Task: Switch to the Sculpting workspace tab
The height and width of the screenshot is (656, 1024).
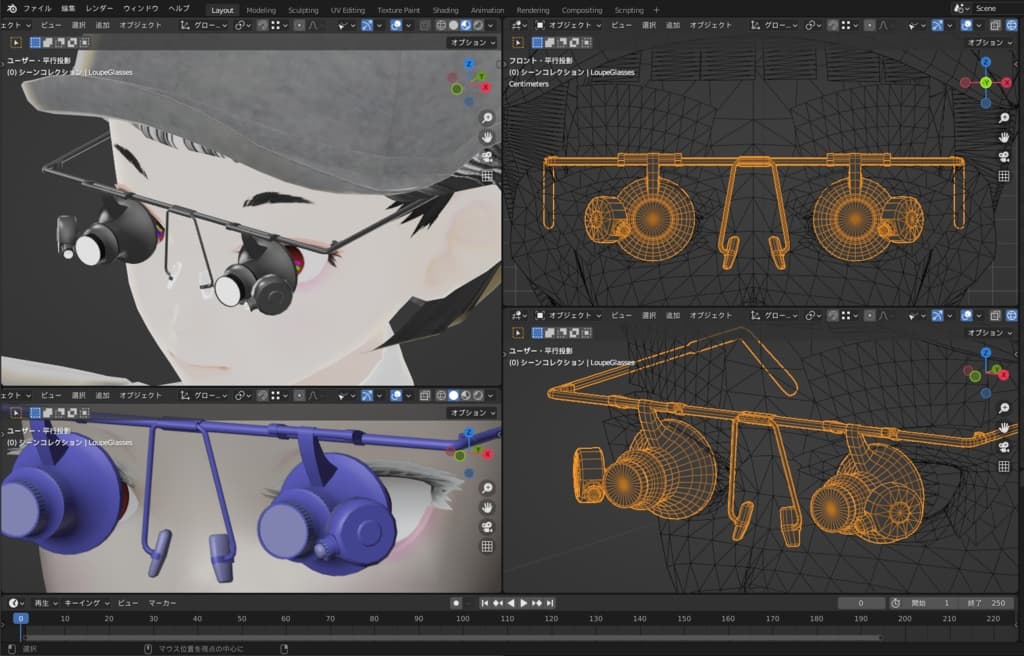Action: click(x=303, y=9)
